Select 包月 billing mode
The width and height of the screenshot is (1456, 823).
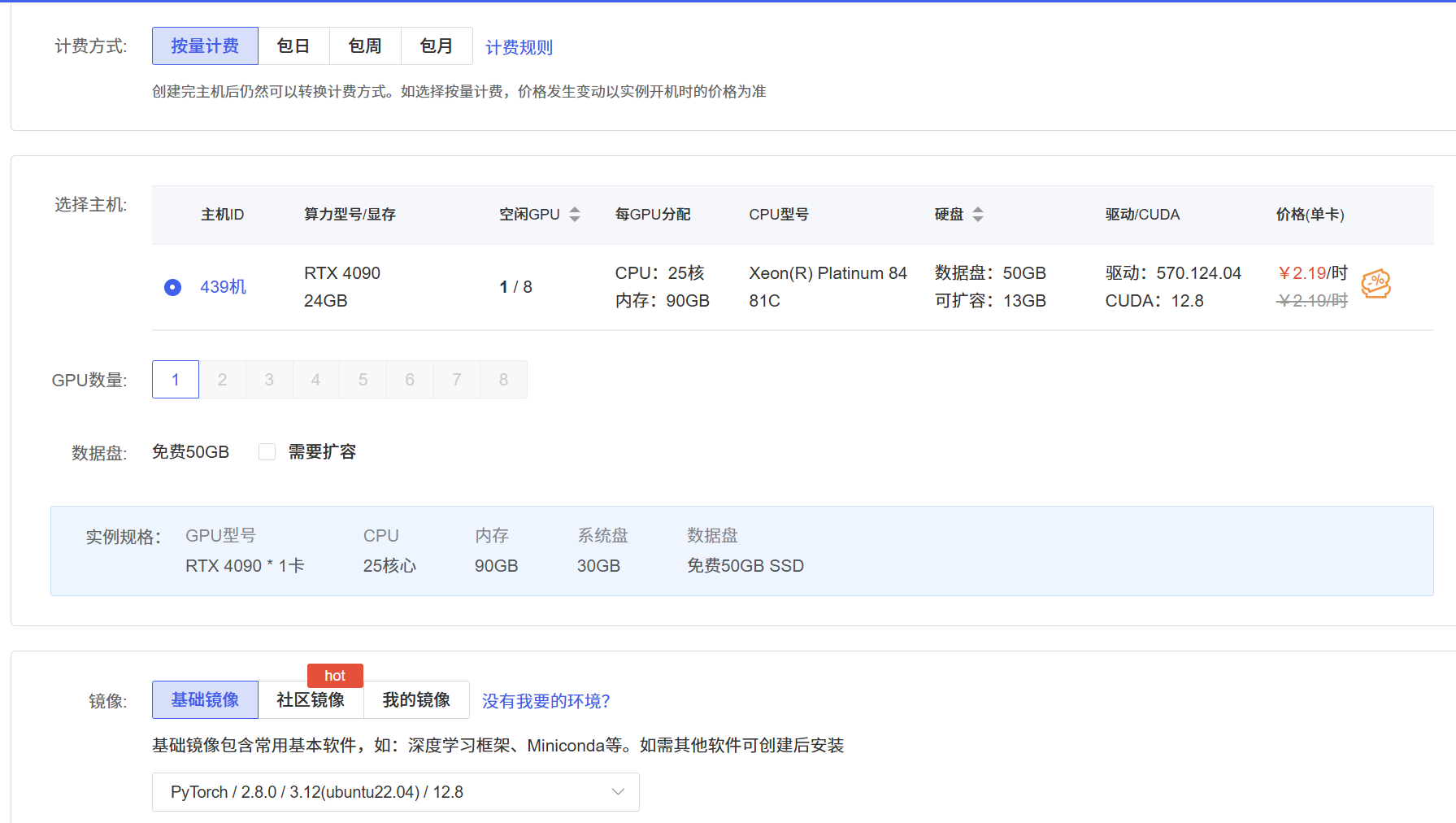pos(437,46)
